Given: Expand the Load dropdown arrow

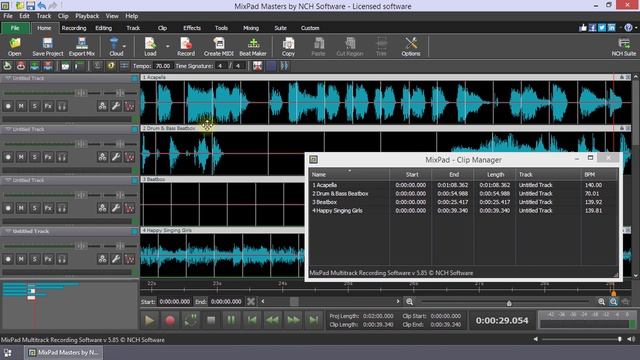Looking at the screenshot, I should pos(167,47).
